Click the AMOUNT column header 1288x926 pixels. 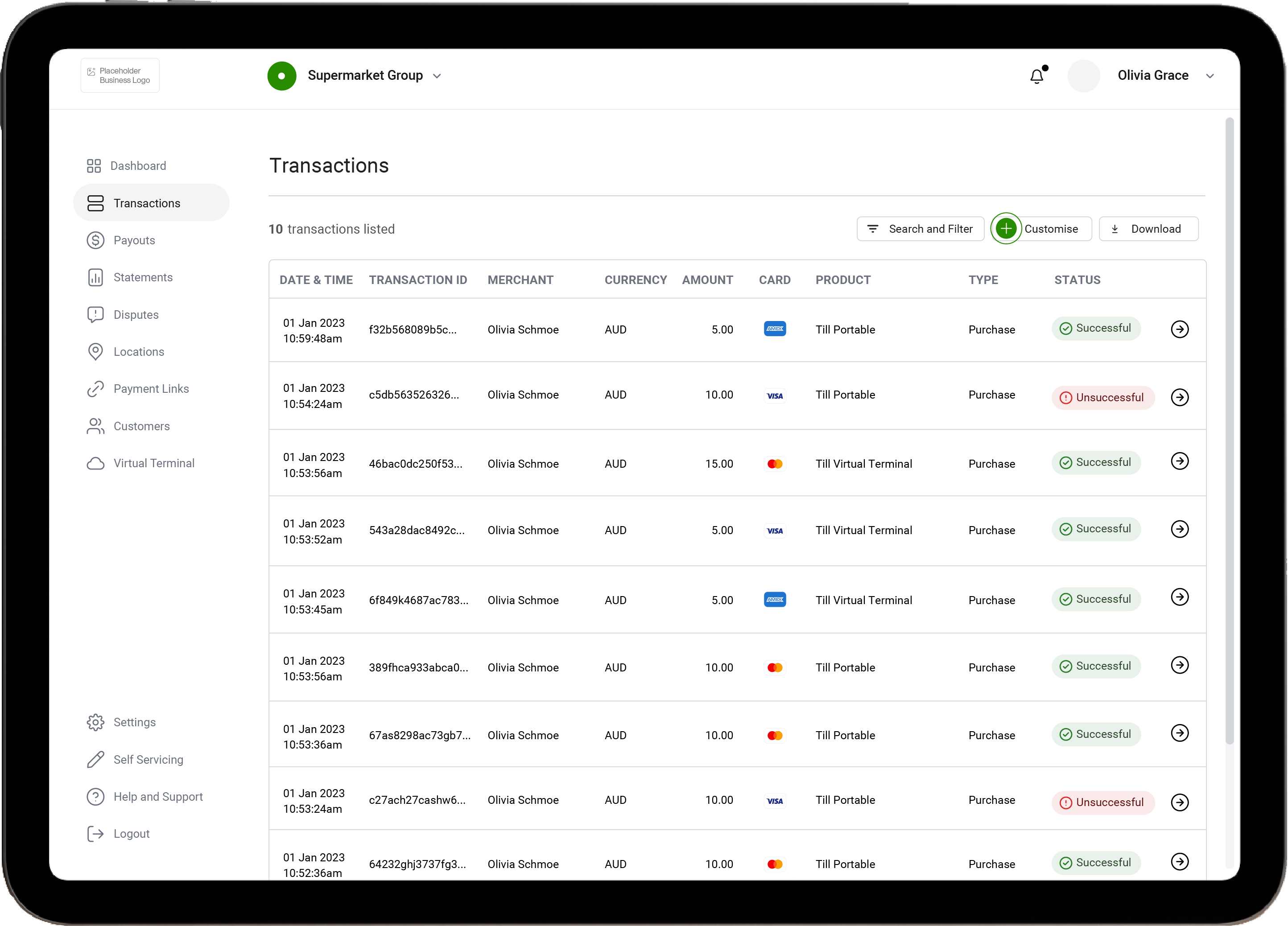click(708, 280)
